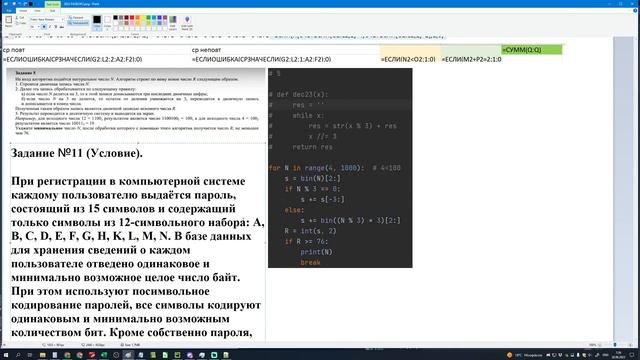640x360 pixels.
Task: Toggle strikethrough text formatting
Action: (62, 27)
